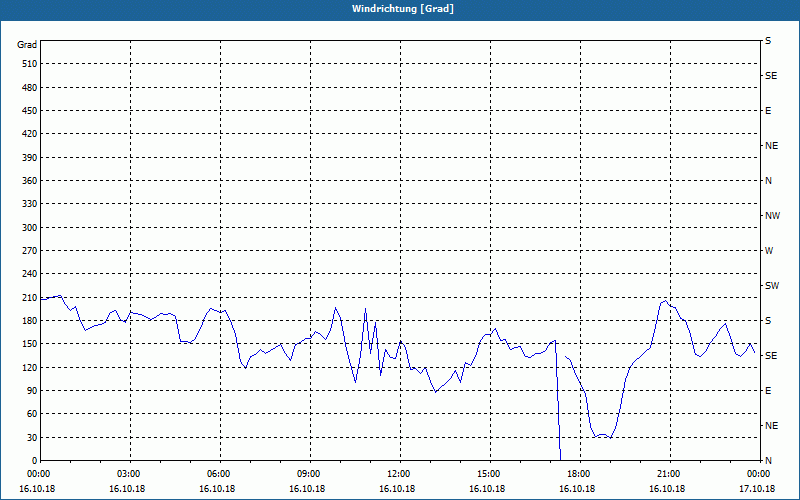Click the 16.10.18 date beneath 12:00
Image resolution: width=800 pixels, height=500 pixels.
tap(397, 488)
